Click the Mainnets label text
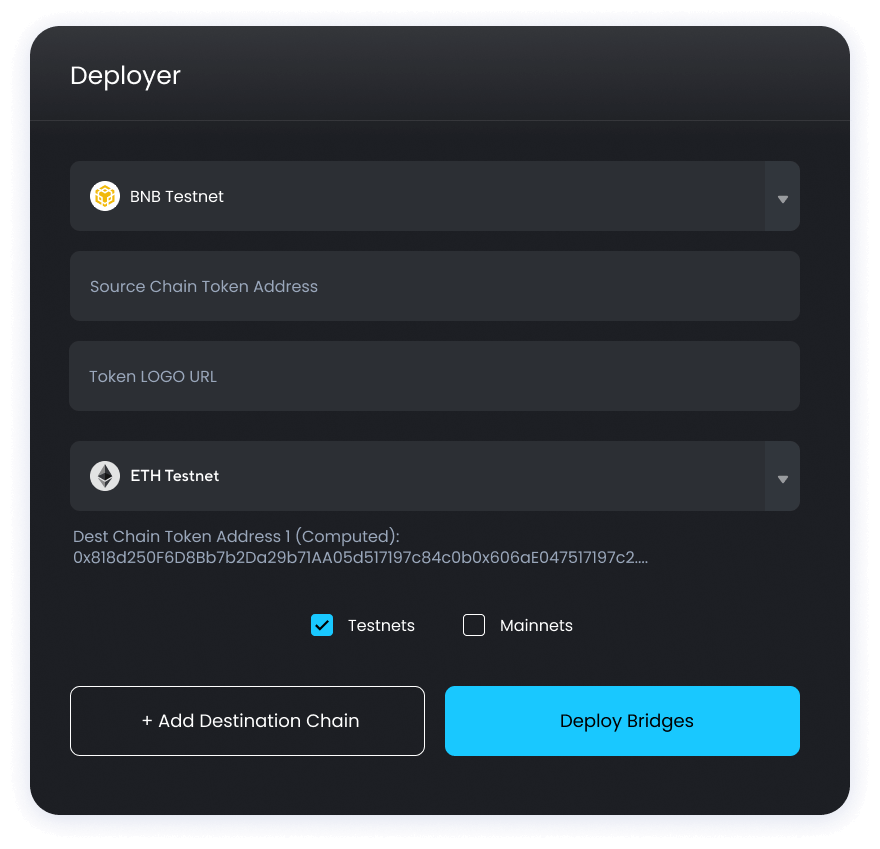Image resolution: width=880 pixels, height=849 pixels. 536,626
